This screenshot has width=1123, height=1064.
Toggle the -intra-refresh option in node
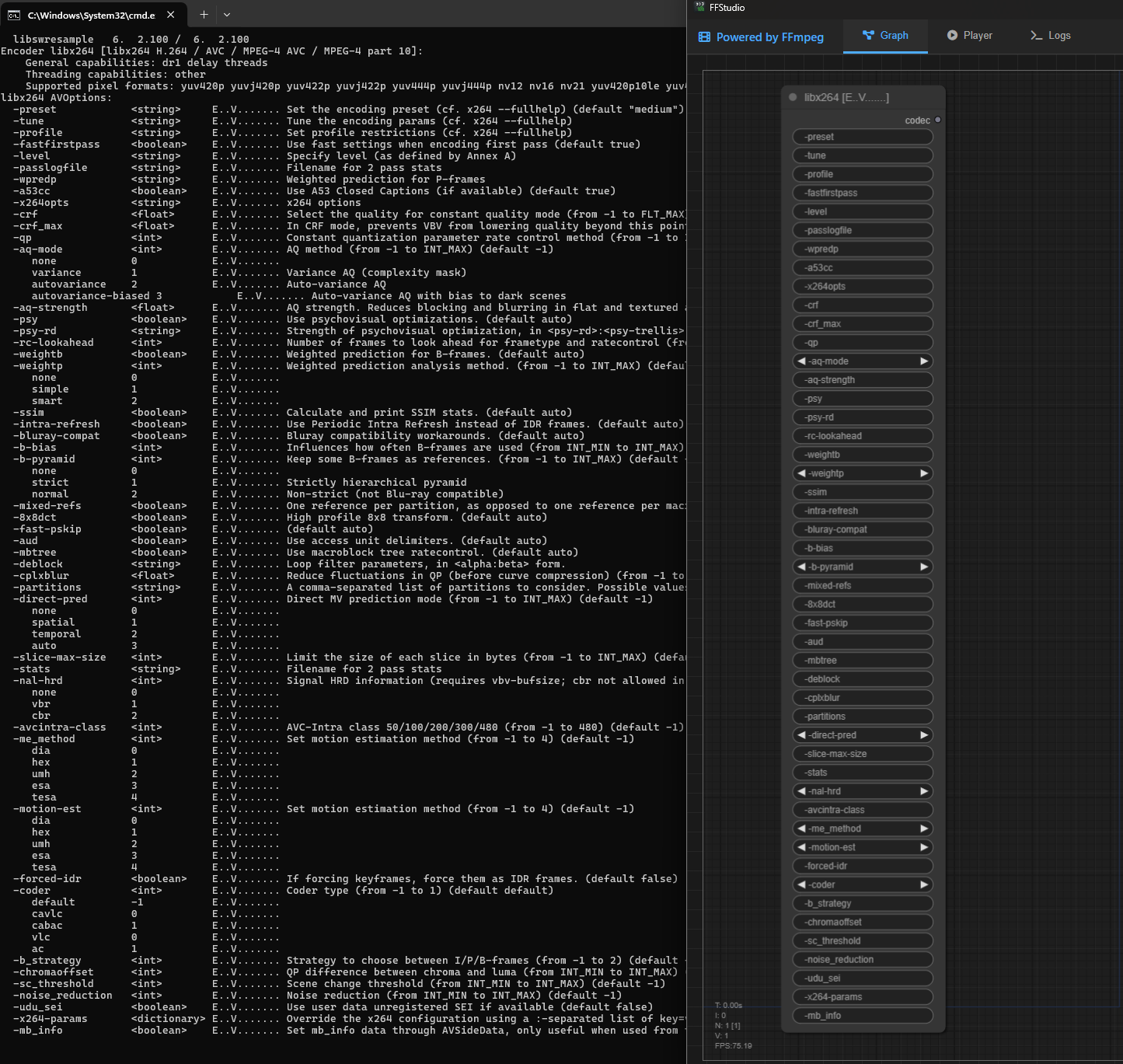(x=863, y=511)
